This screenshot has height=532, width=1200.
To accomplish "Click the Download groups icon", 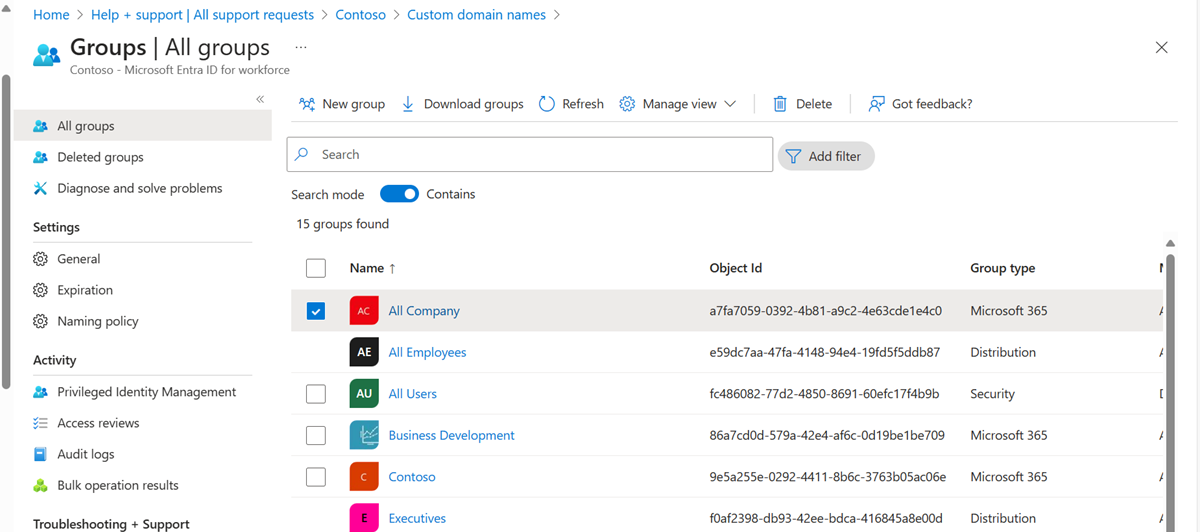I will point(408,104).
